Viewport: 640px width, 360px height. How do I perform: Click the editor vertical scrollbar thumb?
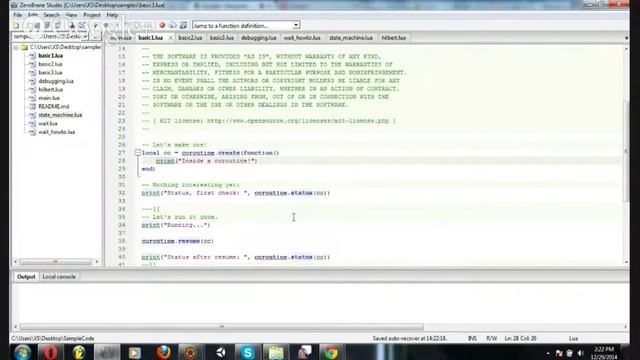pyautogui.click(x=626, y=151)
